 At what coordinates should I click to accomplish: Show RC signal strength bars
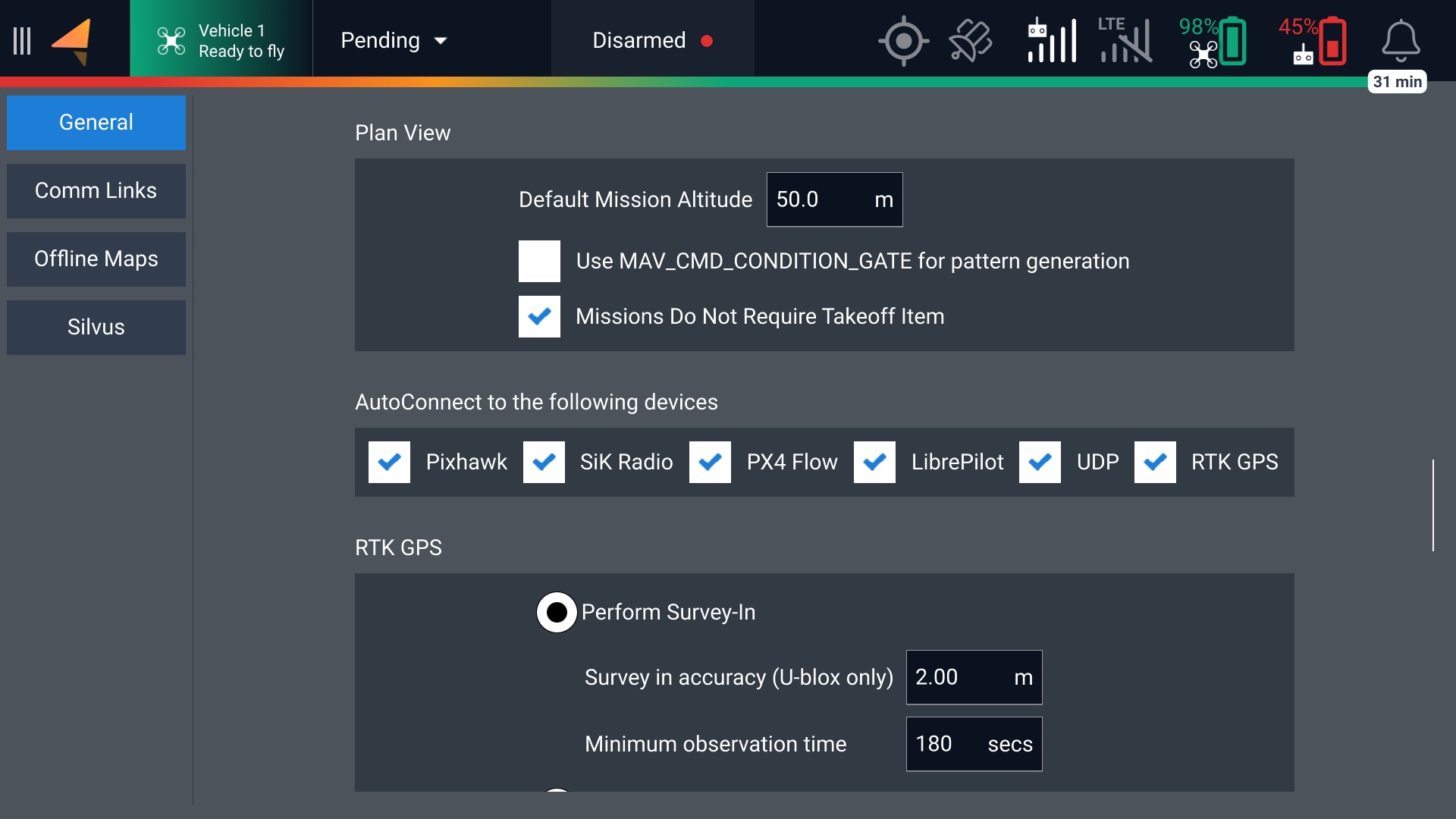coord(1052,41)
